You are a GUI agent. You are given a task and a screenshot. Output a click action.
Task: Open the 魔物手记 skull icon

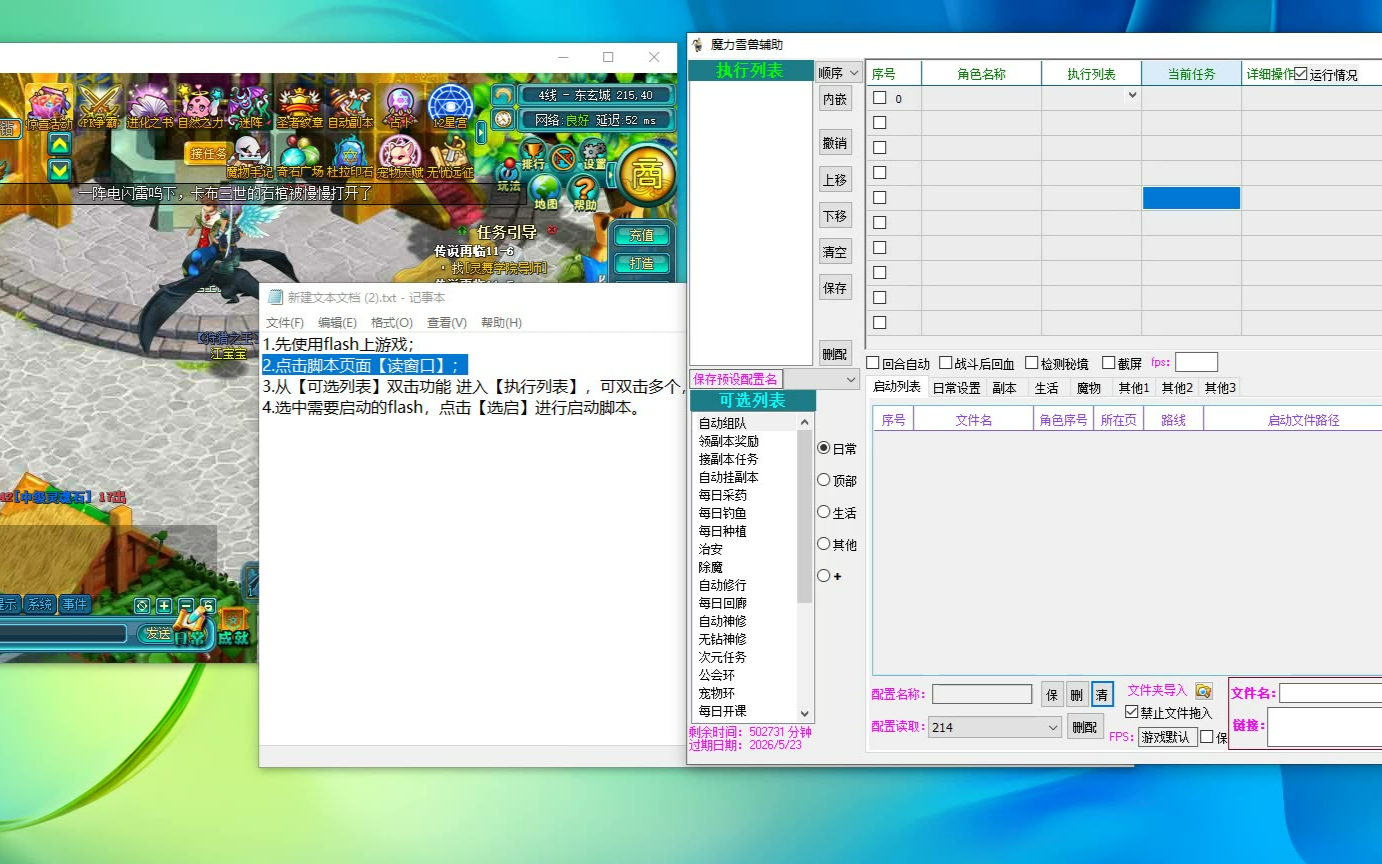[x=249, y=157]
